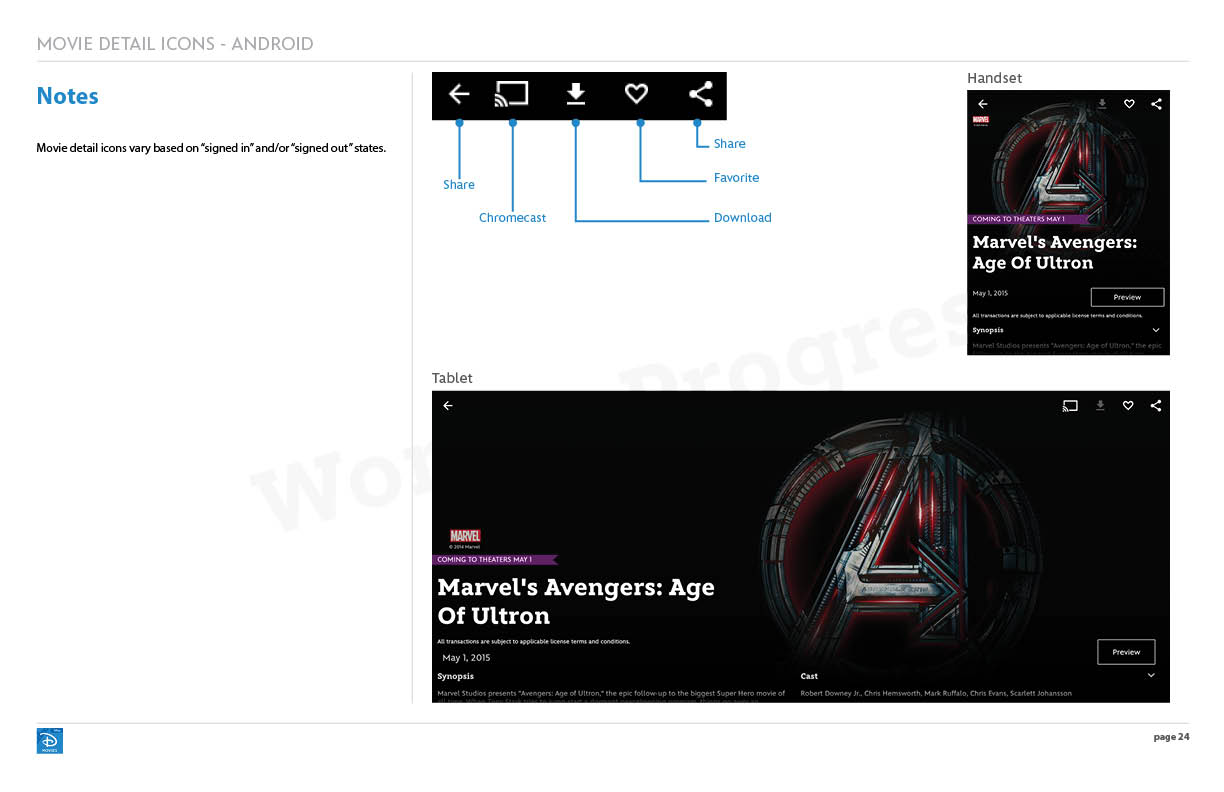The width and height of the screenshot is (1224, 792).
Task: Click the "Synopsis" heading on the Tablet mockup
Action: tap(456, 677)
